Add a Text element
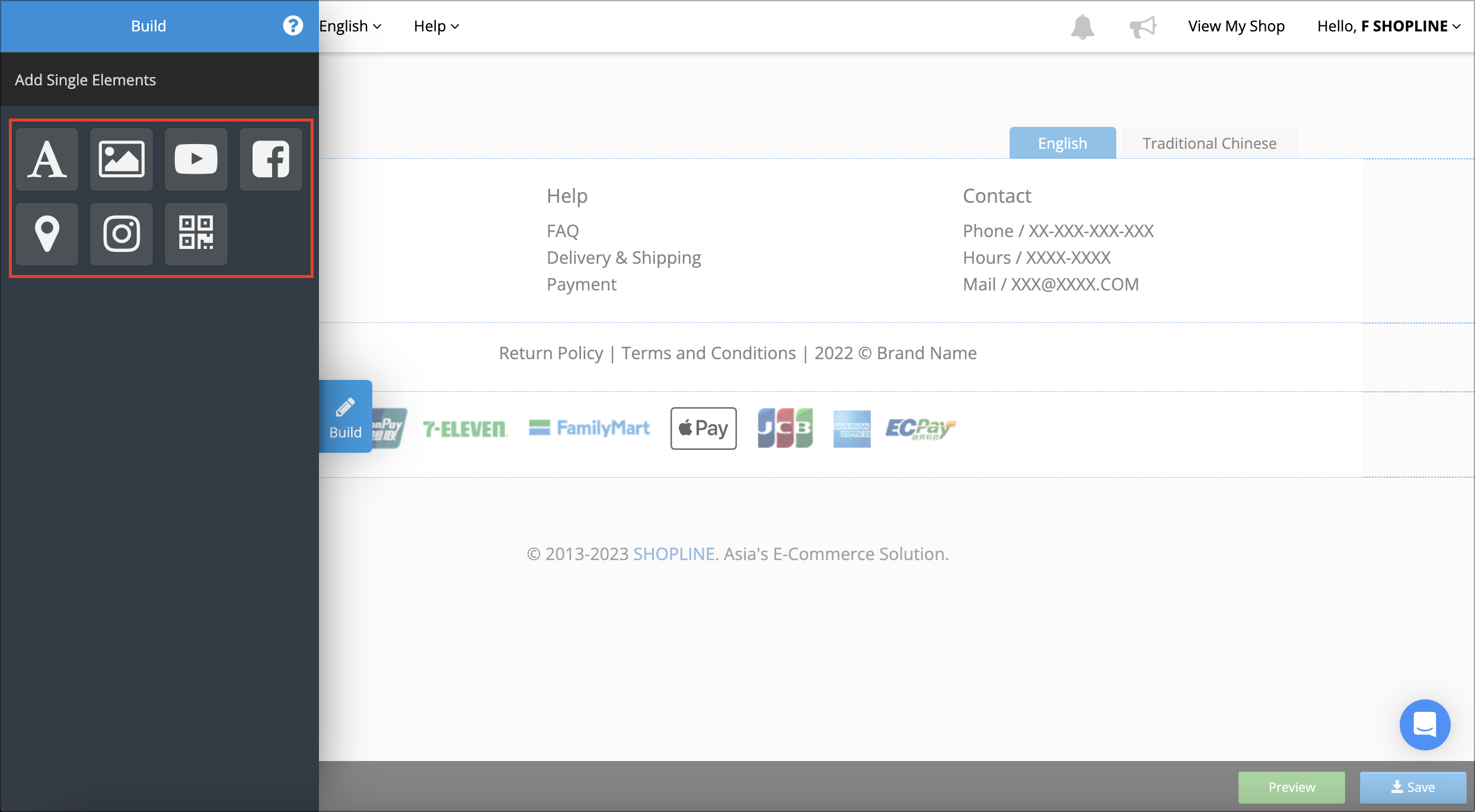This screenshot has width=1475, height=812. click(47, 159)
